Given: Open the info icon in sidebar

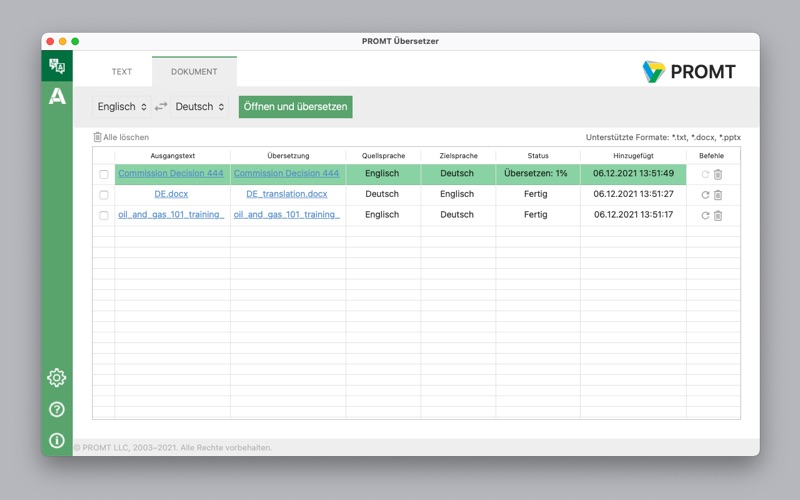Looking at the screenshot, I should tap(57, 440).
